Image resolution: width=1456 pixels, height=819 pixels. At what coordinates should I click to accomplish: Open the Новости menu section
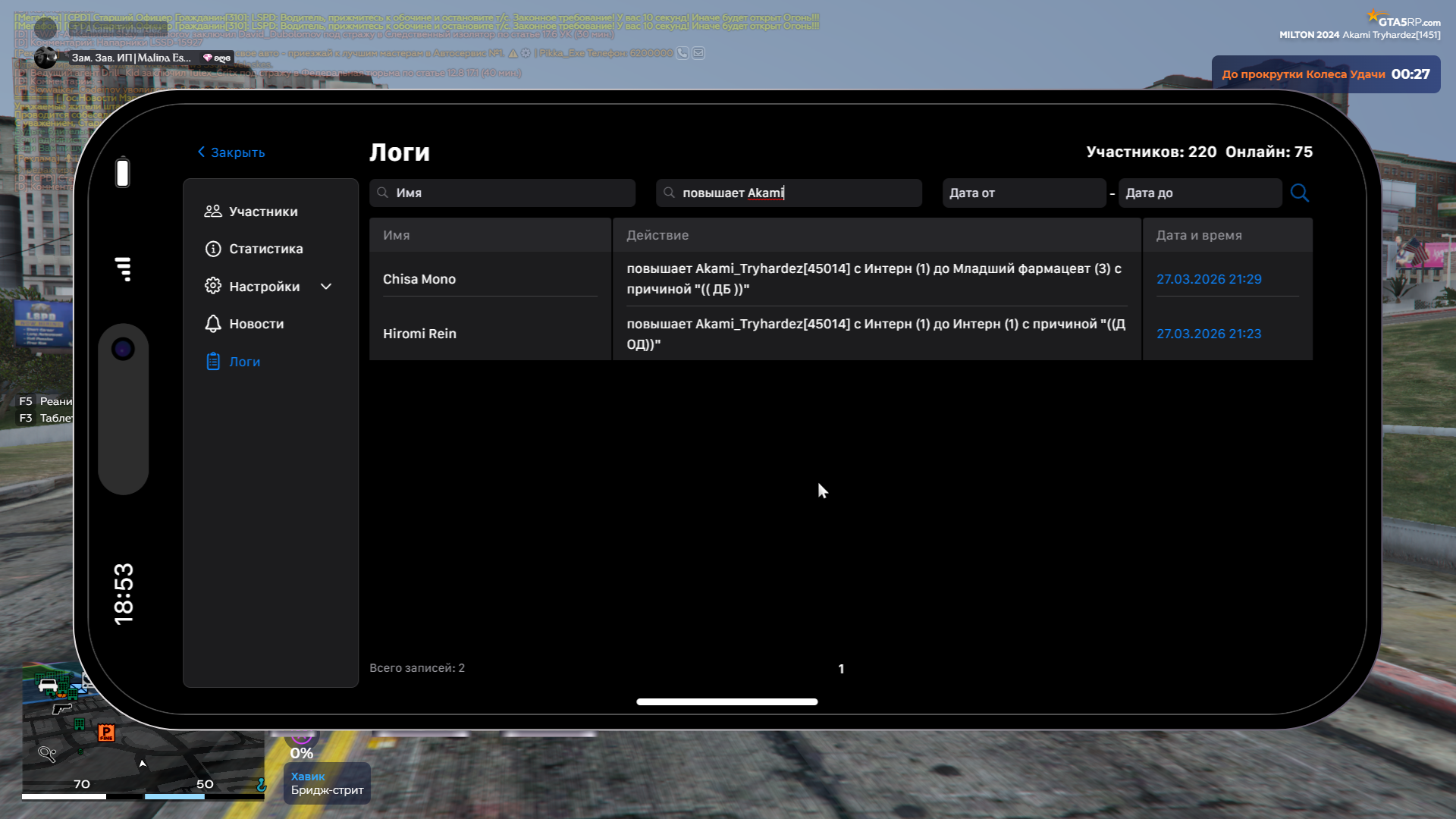(x=256, y=324)
